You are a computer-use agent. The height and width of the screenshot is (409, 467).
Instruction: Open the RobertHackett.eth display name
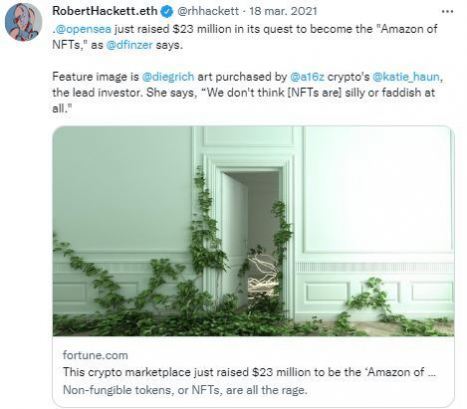click(105, 11)
